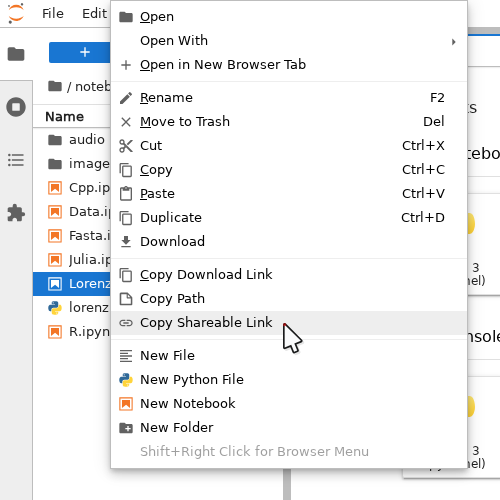500x500 pixels.
Task: Choose Rename in the context menu
Action: (289, 98)
